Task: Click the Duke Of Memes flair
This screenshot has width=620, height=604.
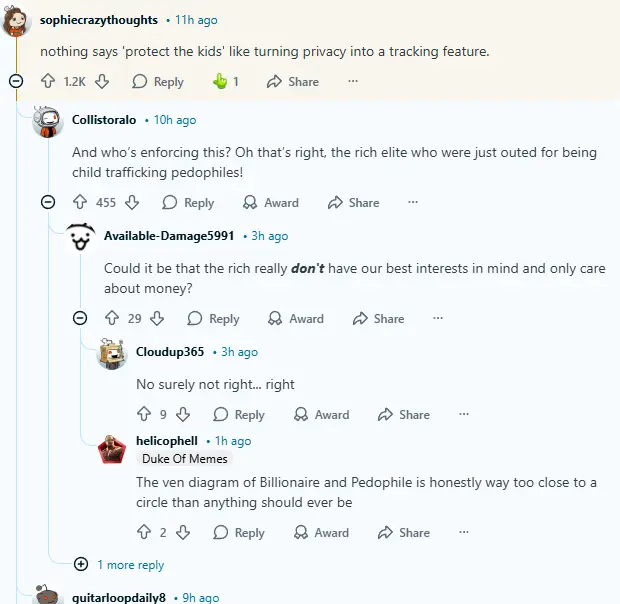Action: pyautogui.click(x=185, y=459)
